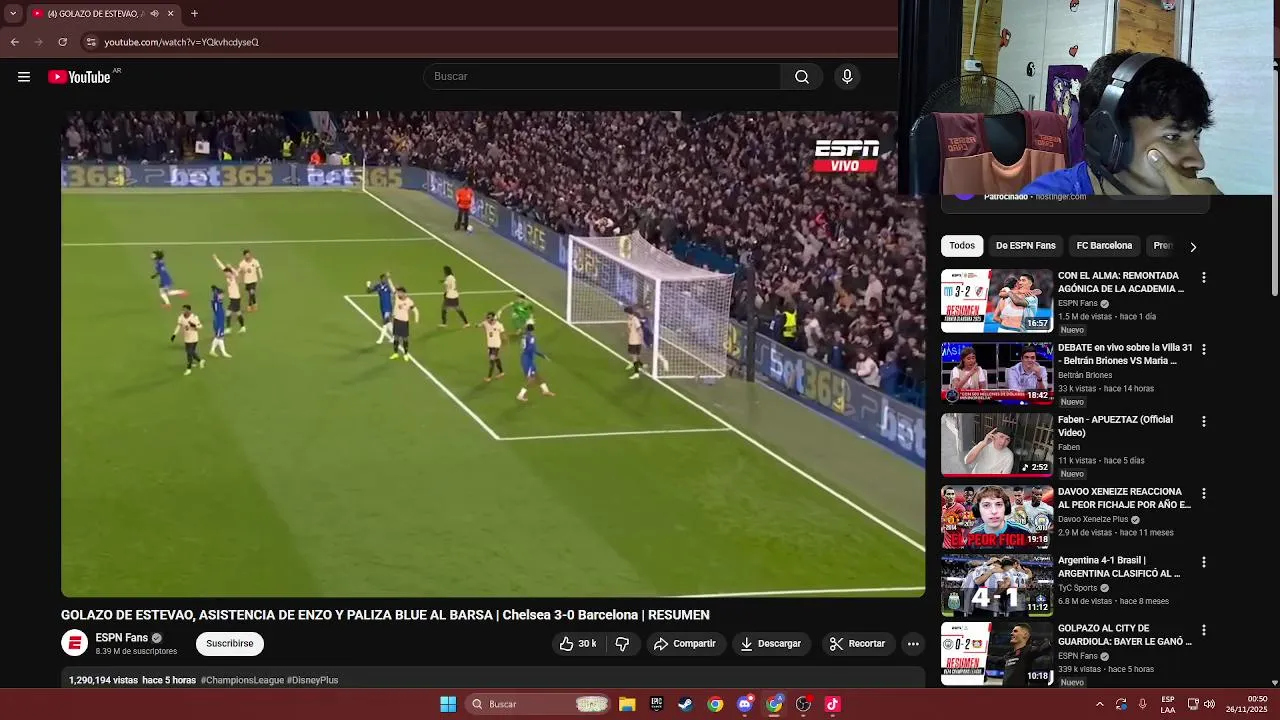Start voice search with microphone icon

847,77
